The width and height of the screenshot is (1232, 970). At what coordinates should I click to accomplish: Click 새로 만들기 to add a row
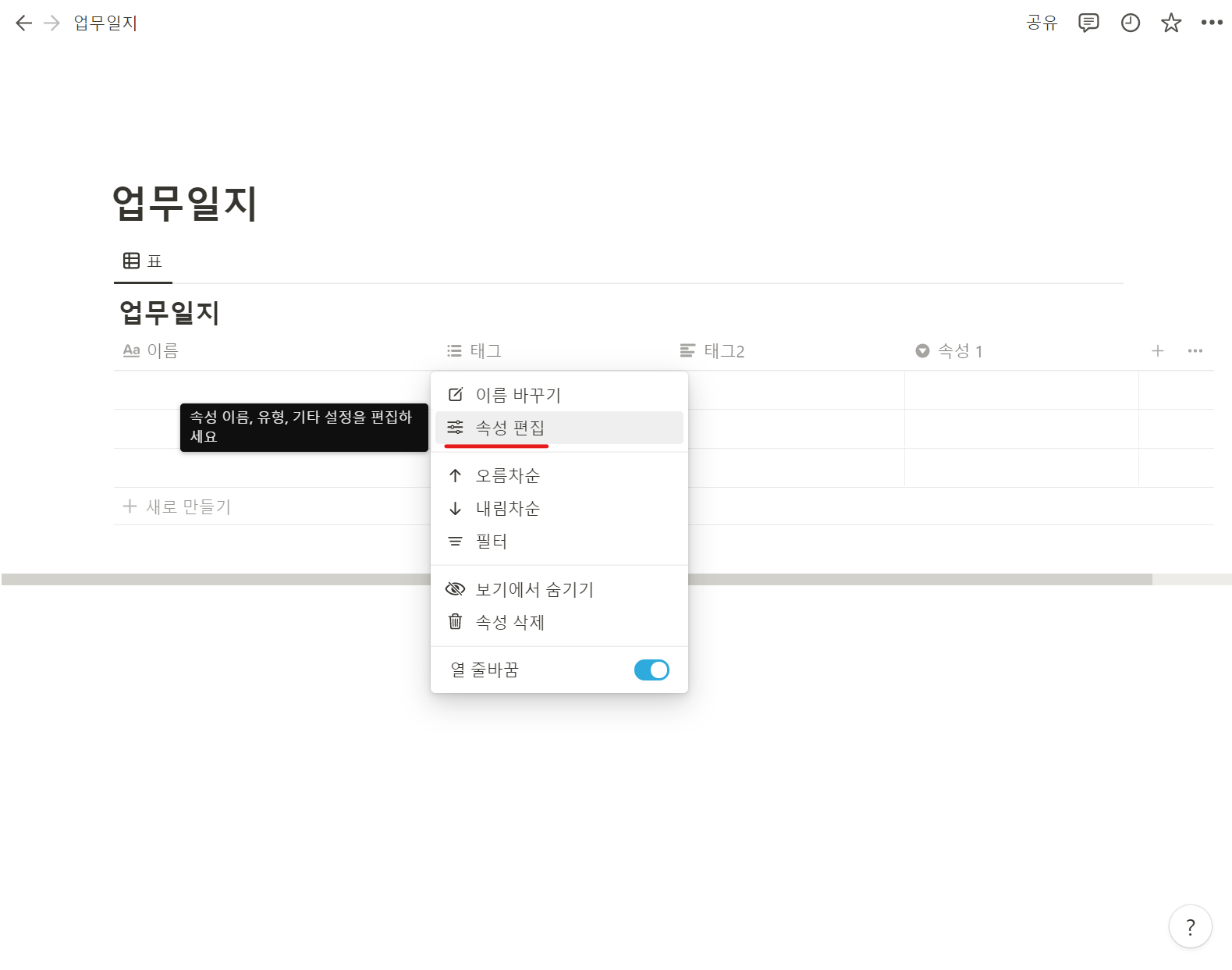[177, 506]
